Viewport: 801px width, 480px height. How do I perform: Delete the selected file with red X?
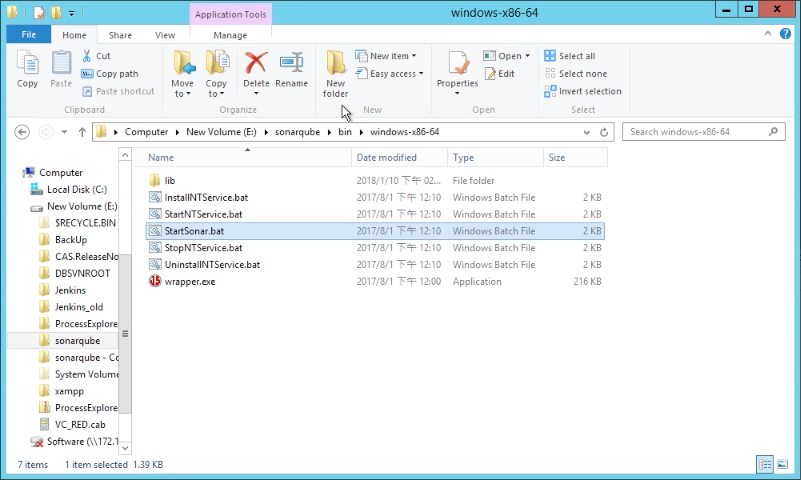(x=256, y=74)
